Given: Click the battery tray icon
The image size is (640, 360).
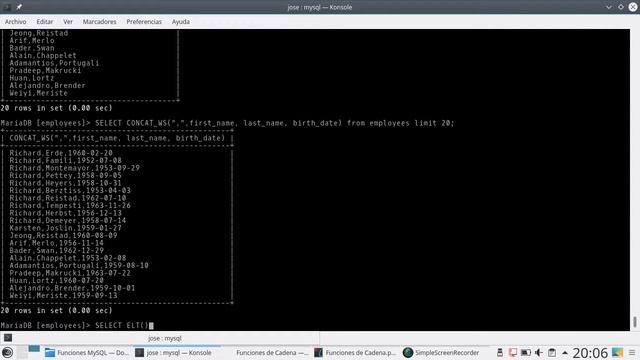Looking at the screenshot, I should (x=526, y=353).
